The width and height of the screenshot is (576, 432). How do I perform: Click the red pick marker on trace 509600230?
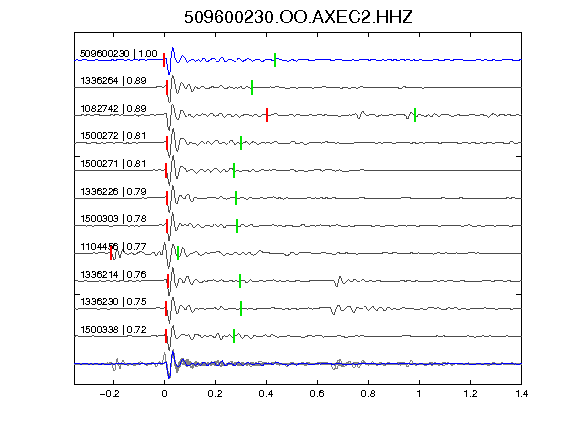coord(164,60)
